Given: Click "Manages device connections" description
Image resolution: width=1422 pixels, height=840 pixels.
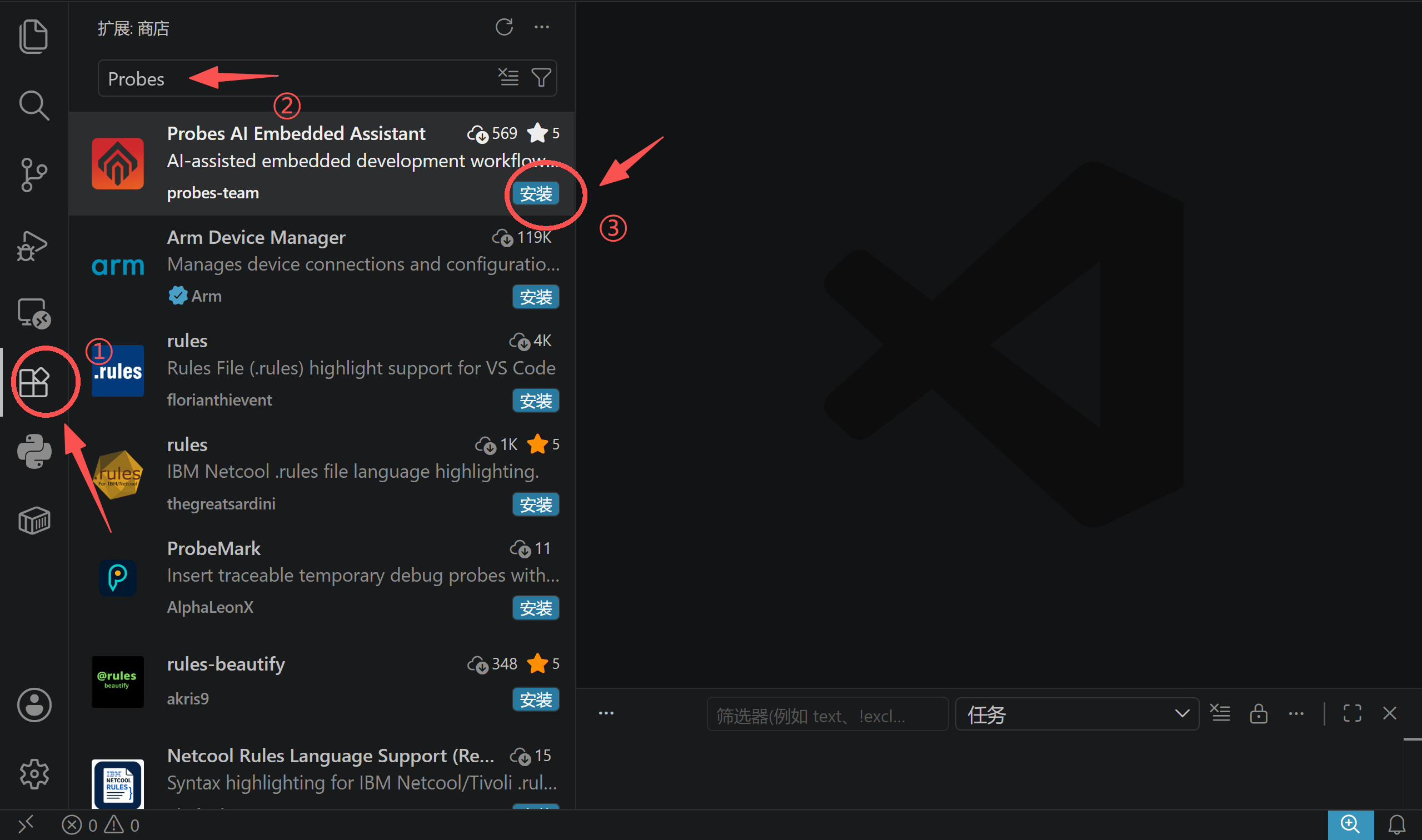Looking at the screenshot, I should [x=363, y=264].
